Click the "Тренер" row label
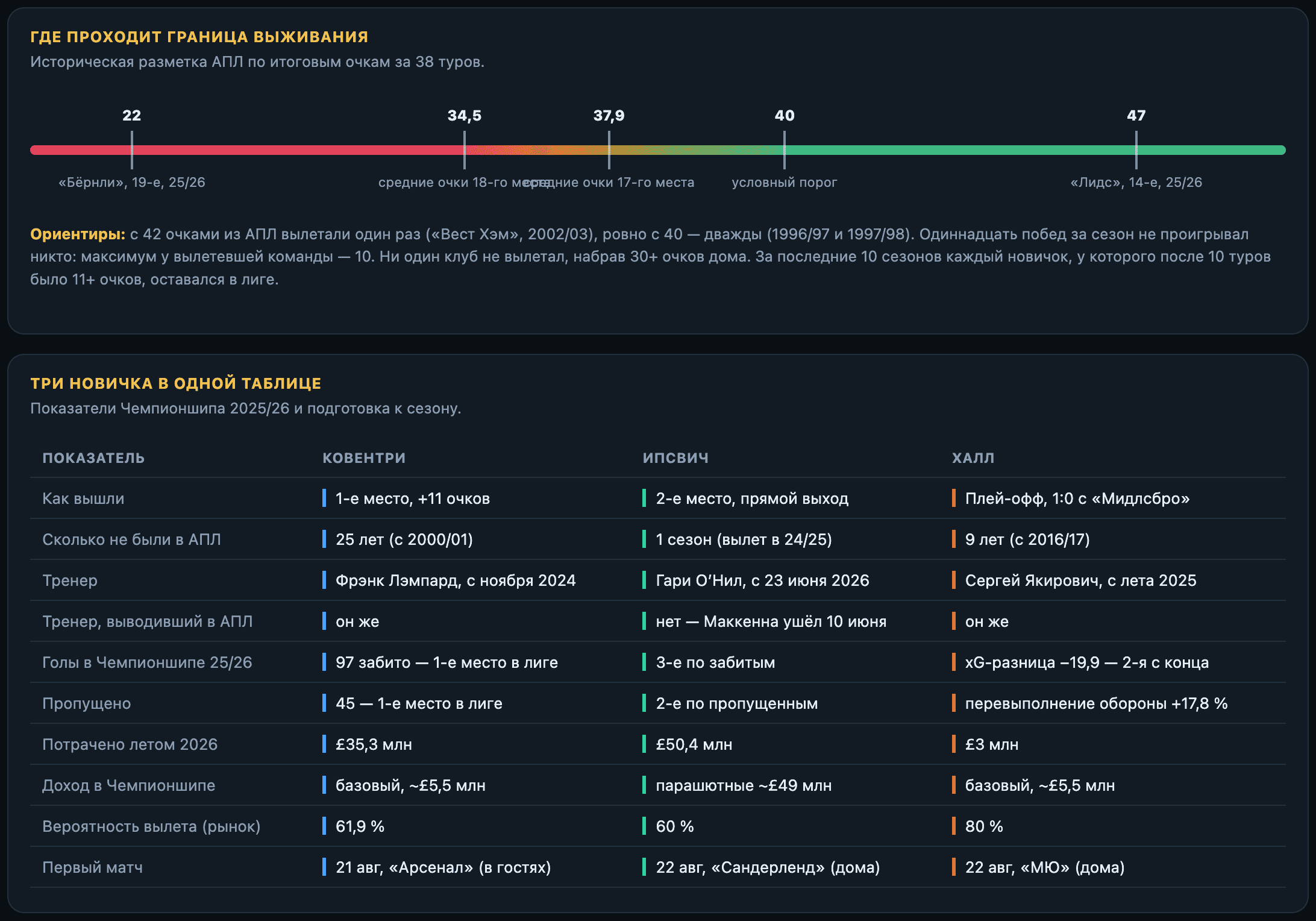The width and height of the screenshot is (1316, 921). coord(70,580)
